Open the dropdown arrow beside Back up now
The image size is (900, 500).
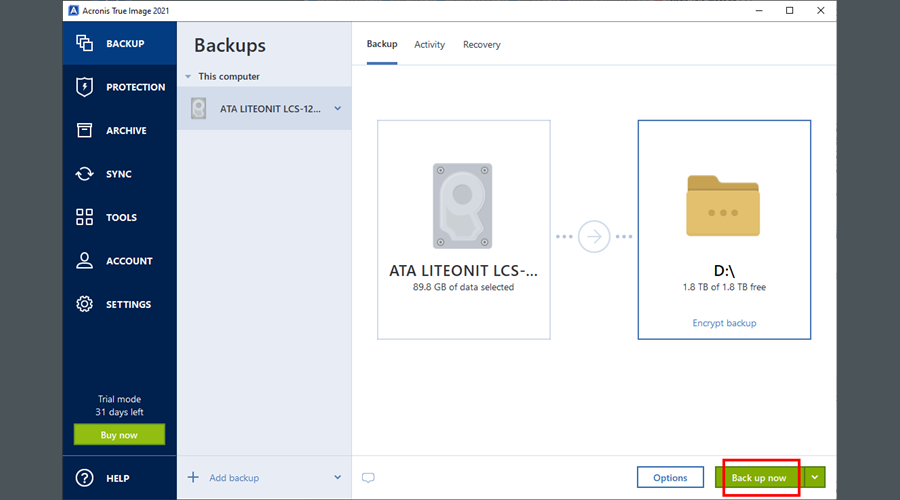coord(815,478)
